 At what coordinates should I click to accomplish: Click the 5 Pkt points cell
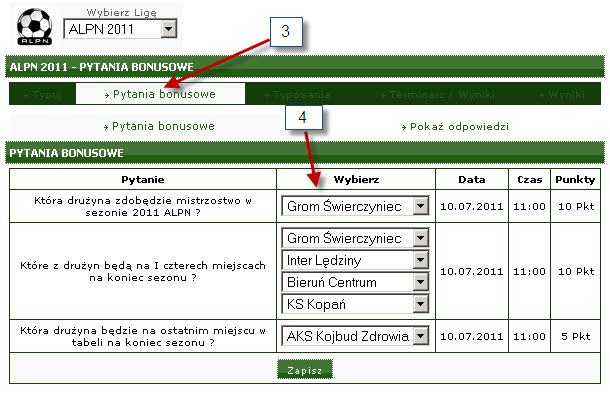[576, 336]
